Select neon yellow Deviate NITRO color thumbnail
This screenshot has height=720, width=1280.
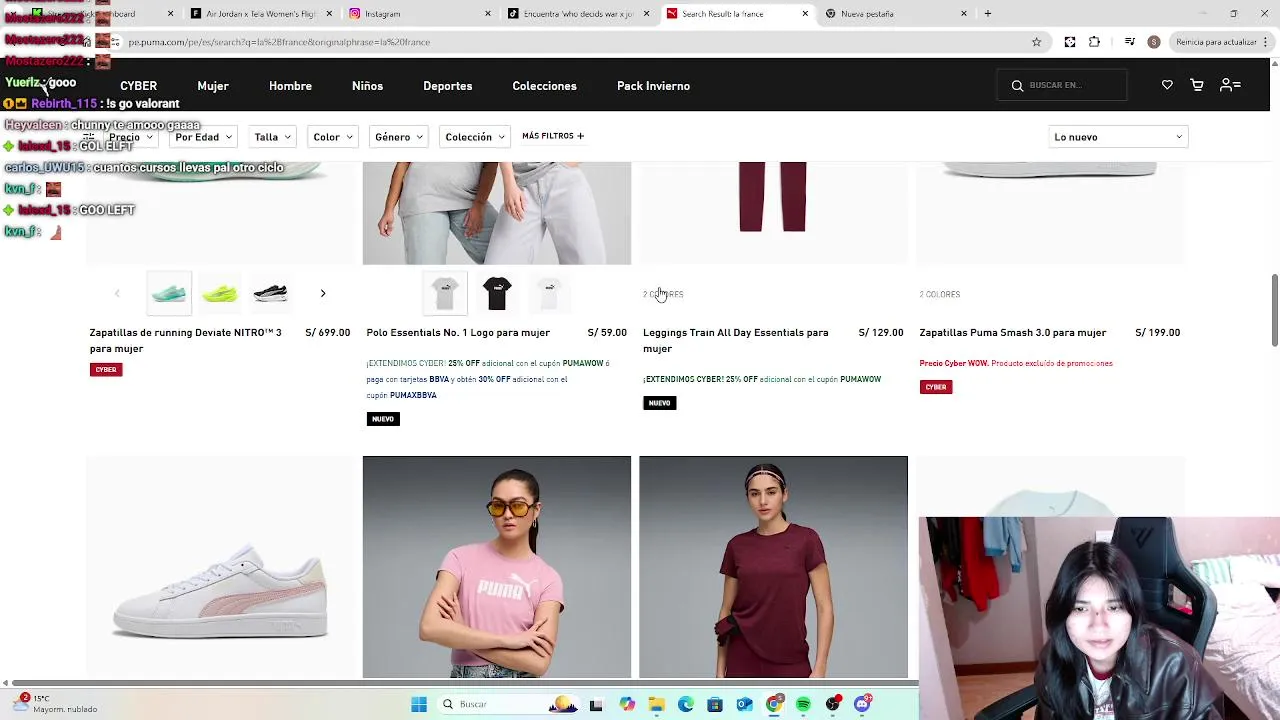pos(220,293)
